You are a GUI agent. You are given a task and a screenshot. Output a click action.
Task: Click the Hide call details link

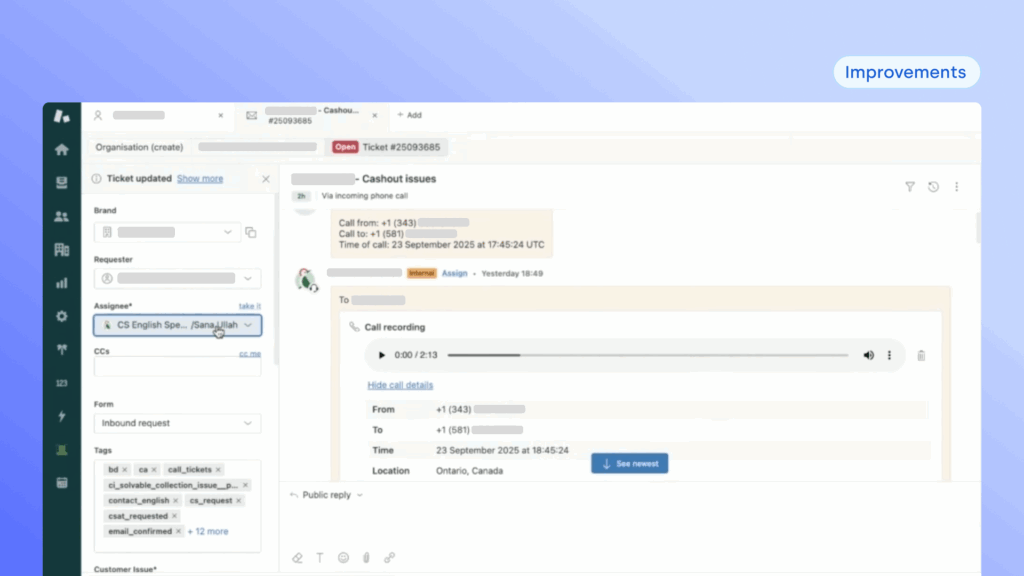[x=400, y=385]
